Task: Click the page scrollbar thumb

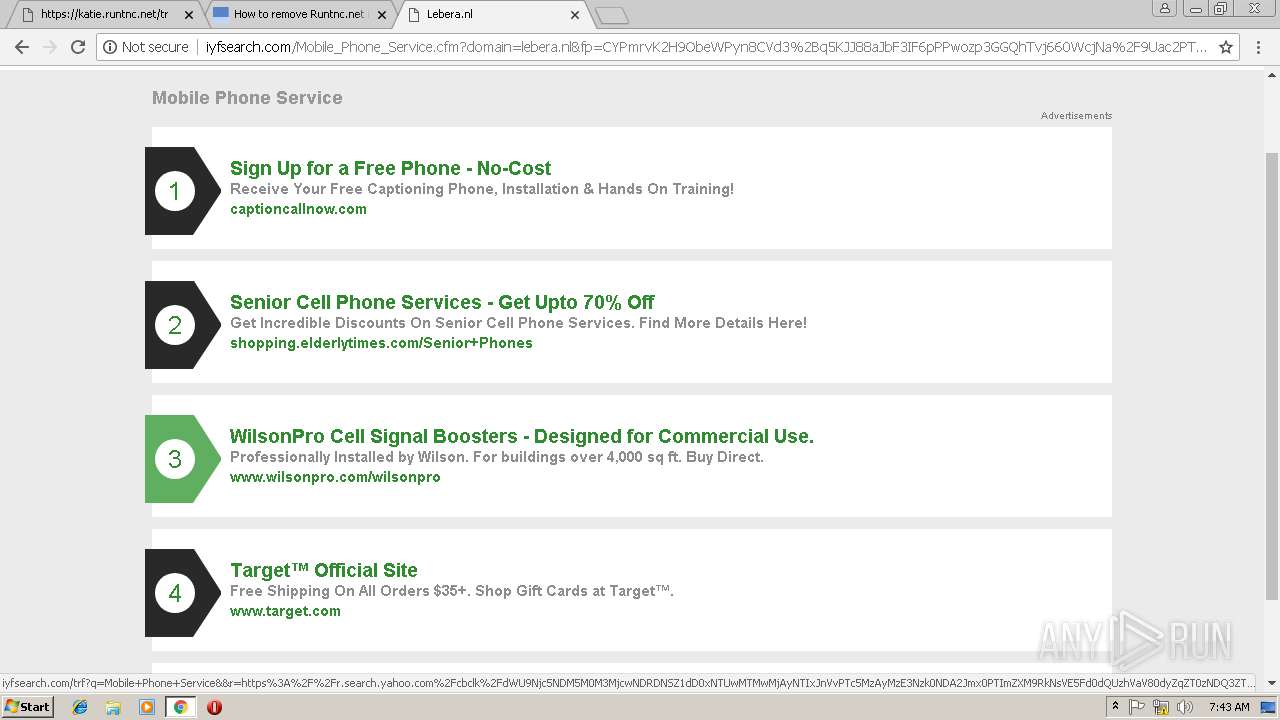Action: coord(1272,375)
